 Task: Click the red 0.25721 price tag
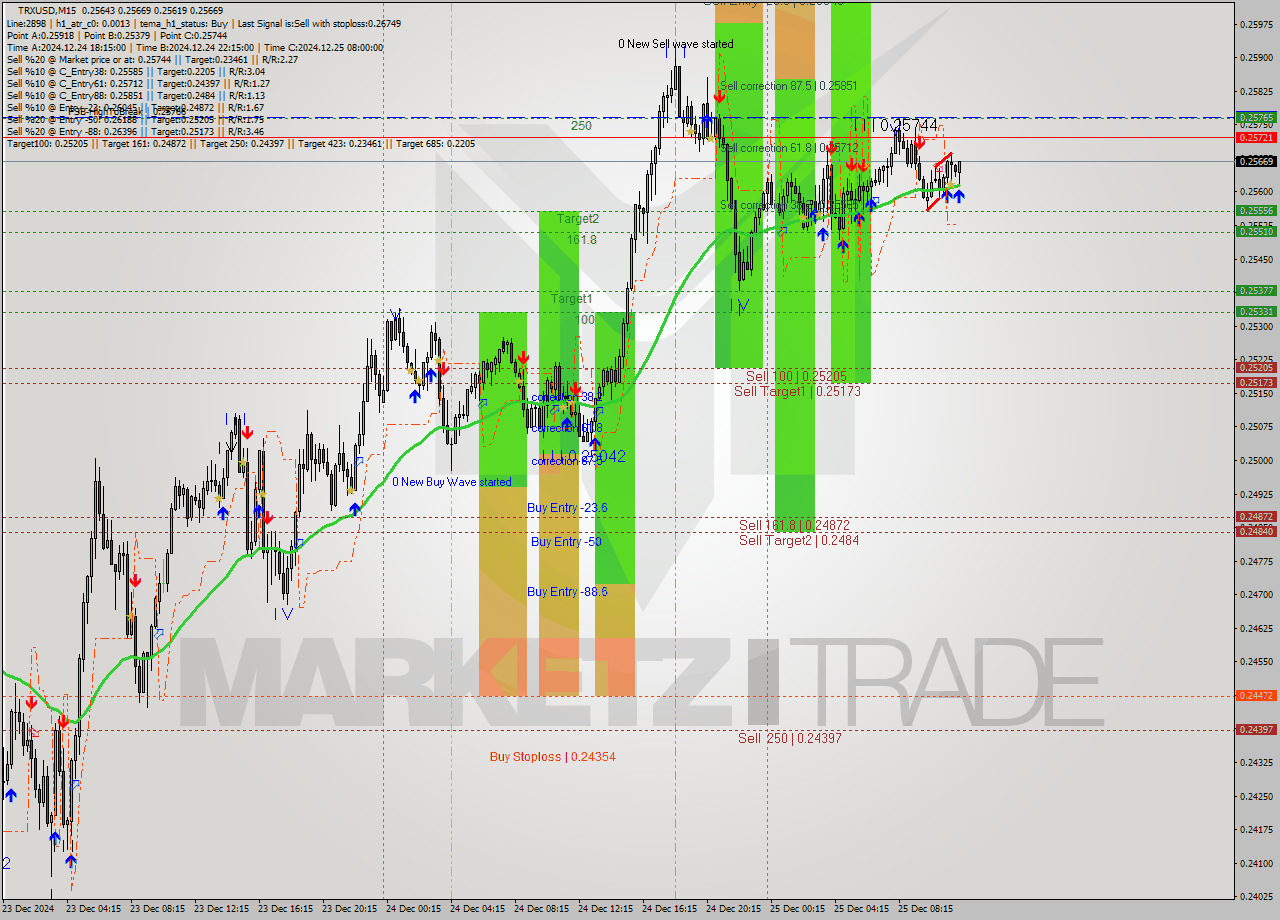pyautogui.click(x=1256, y=137)
